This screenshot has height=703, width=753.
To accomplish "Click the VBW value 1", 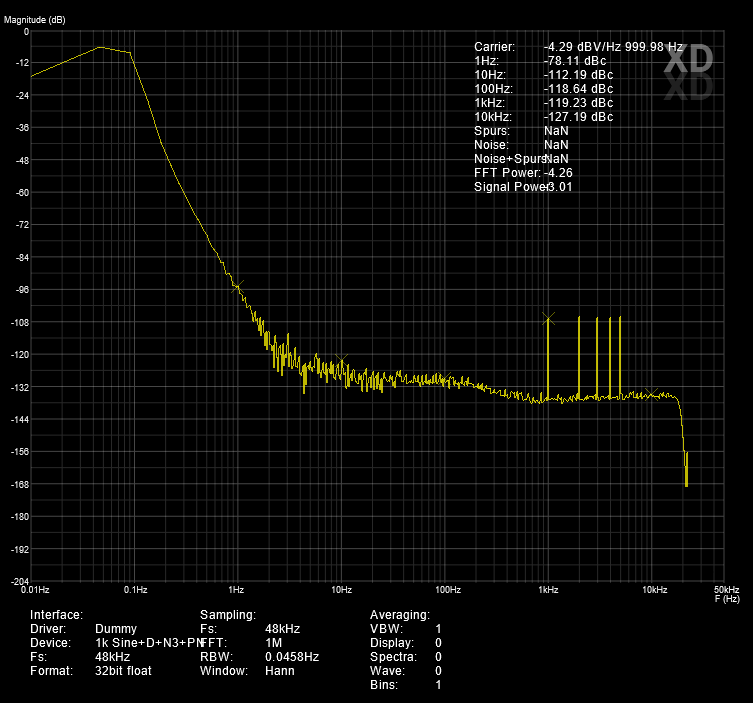I will 438,629.
